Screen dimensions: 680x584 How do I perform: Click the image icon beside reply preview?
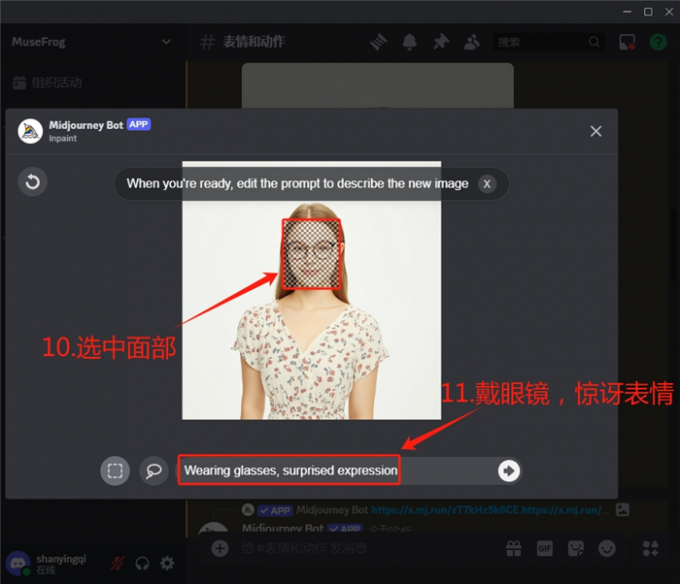pos(622,509)
